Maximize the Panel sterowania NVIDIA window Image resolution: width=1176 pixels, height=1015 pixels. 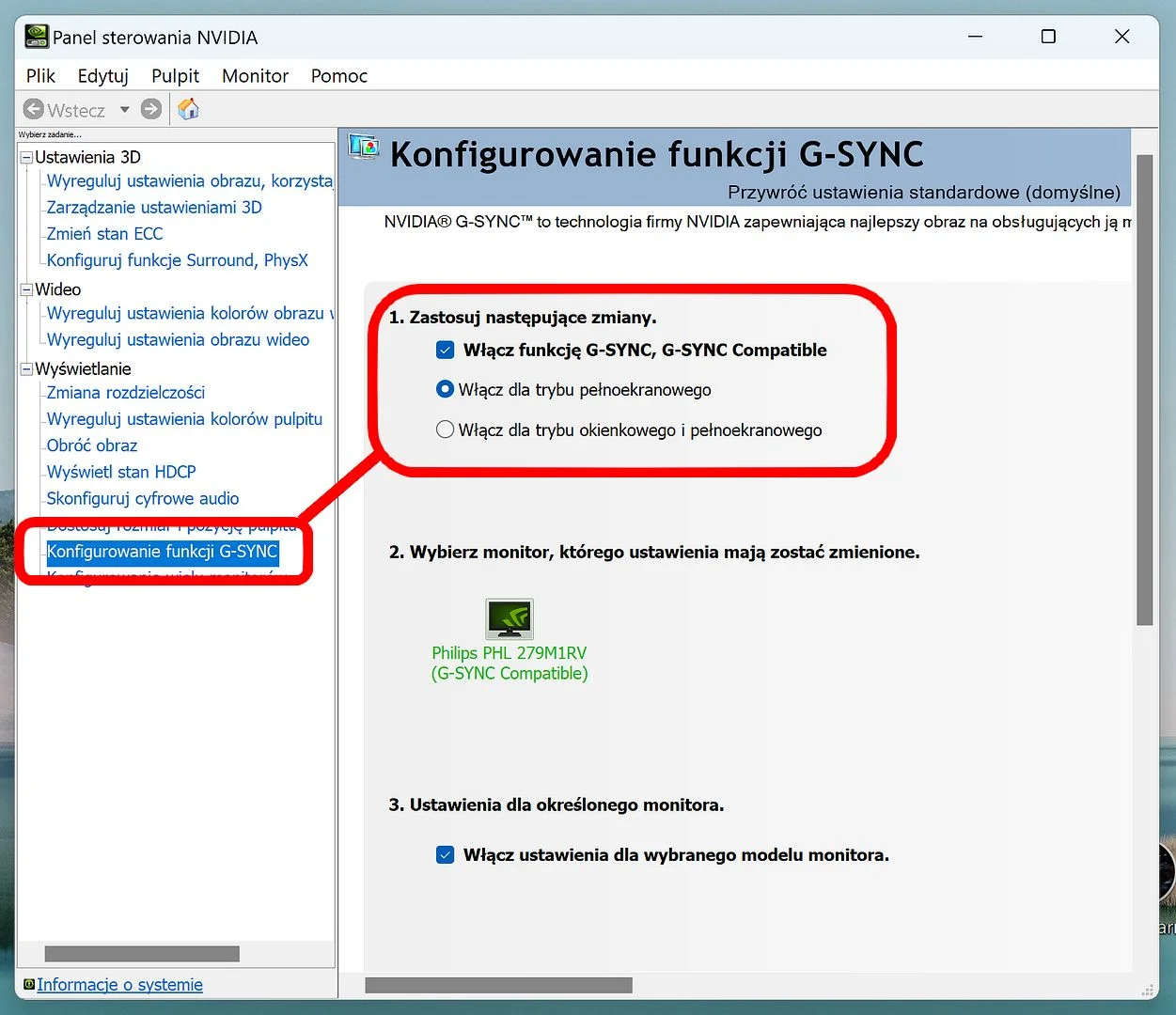tap(1048, 37)
